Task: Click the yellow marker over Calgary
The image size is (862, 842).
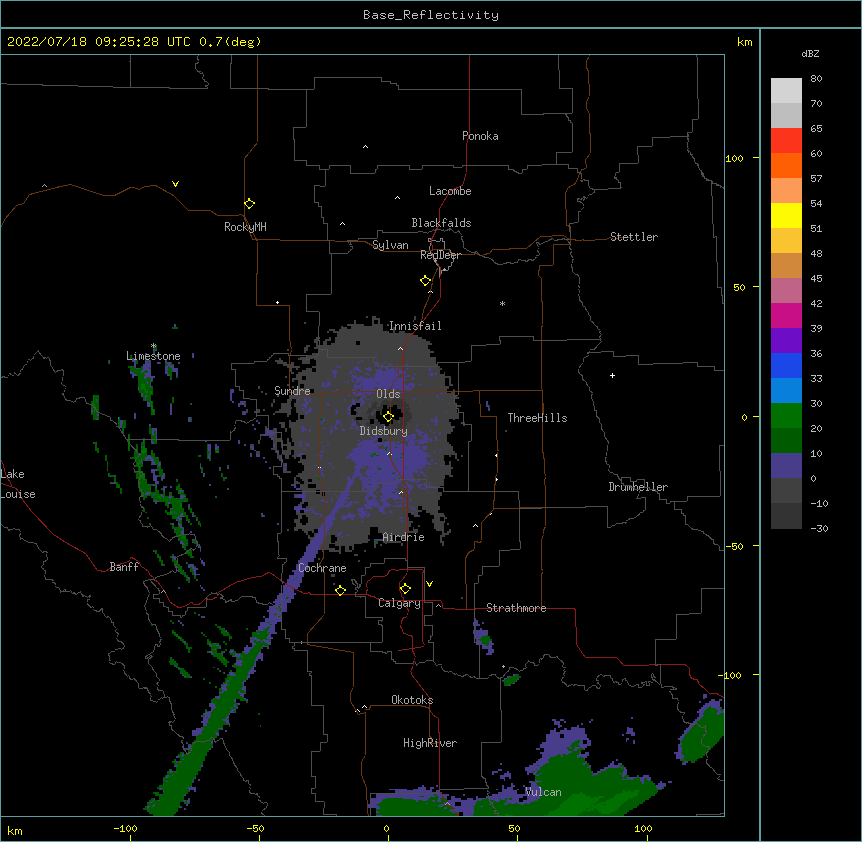Action: (x=405, y=589)
